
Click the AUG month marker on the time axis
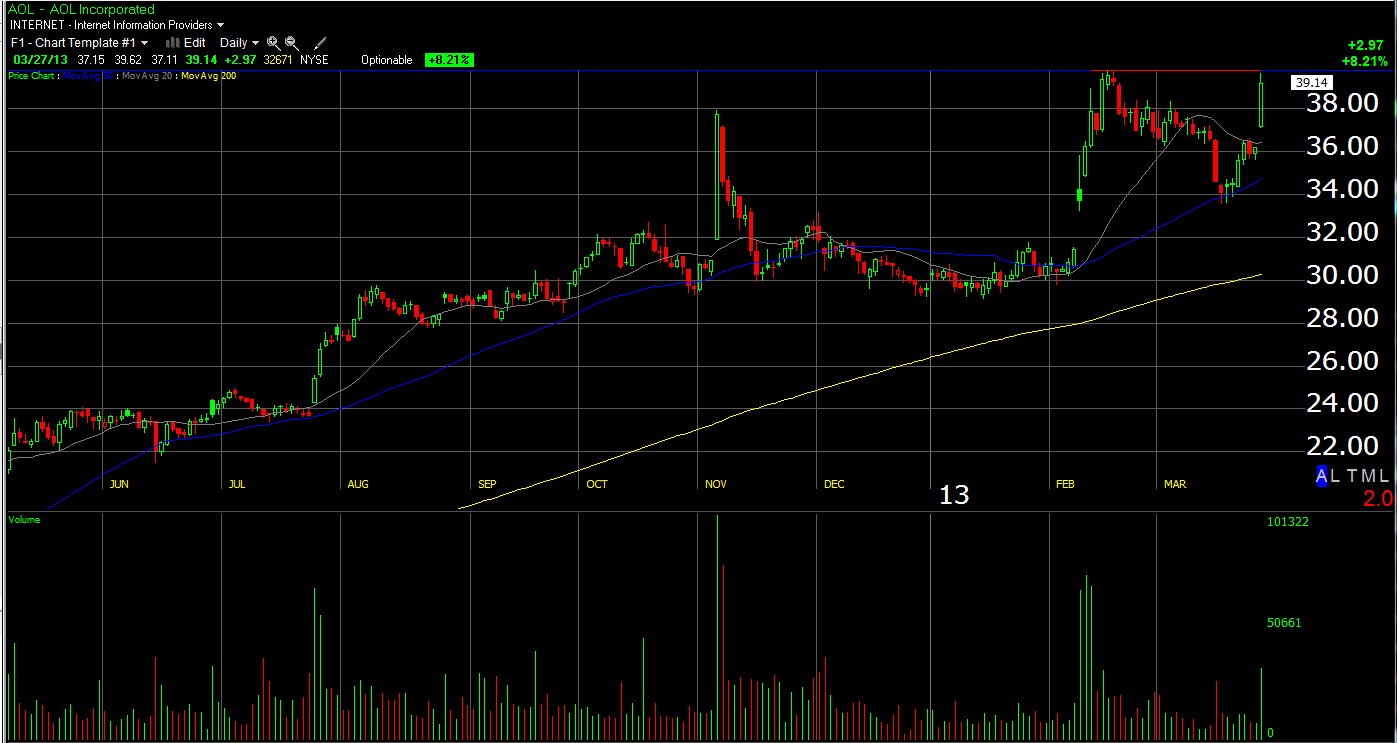click(357, 484)
